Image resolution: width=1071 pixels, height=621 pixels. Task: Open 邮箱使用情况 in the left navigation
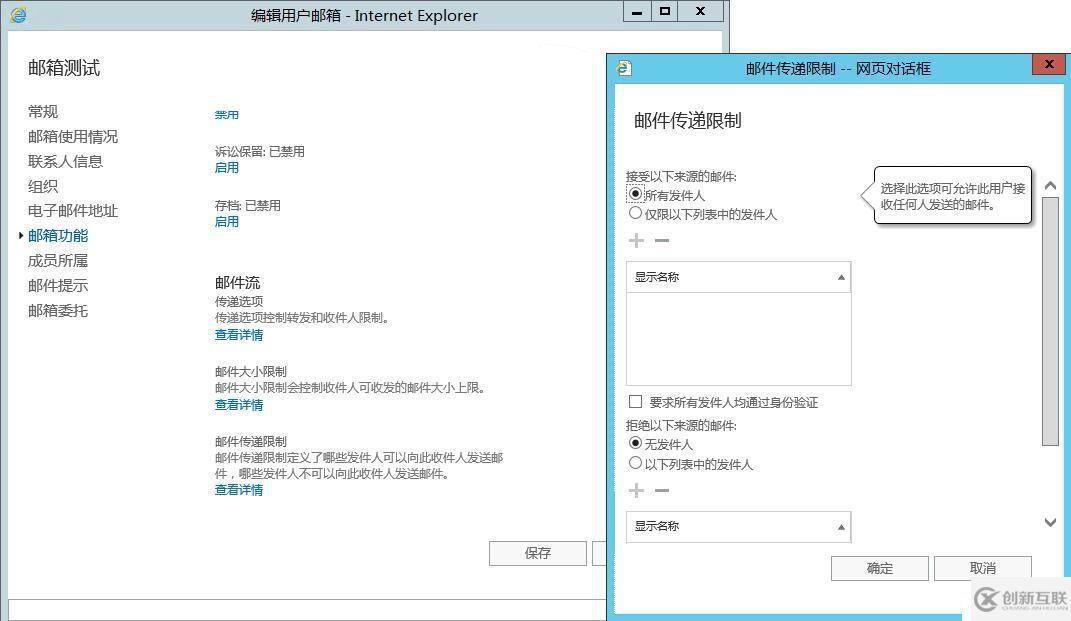tap(73, 137)
